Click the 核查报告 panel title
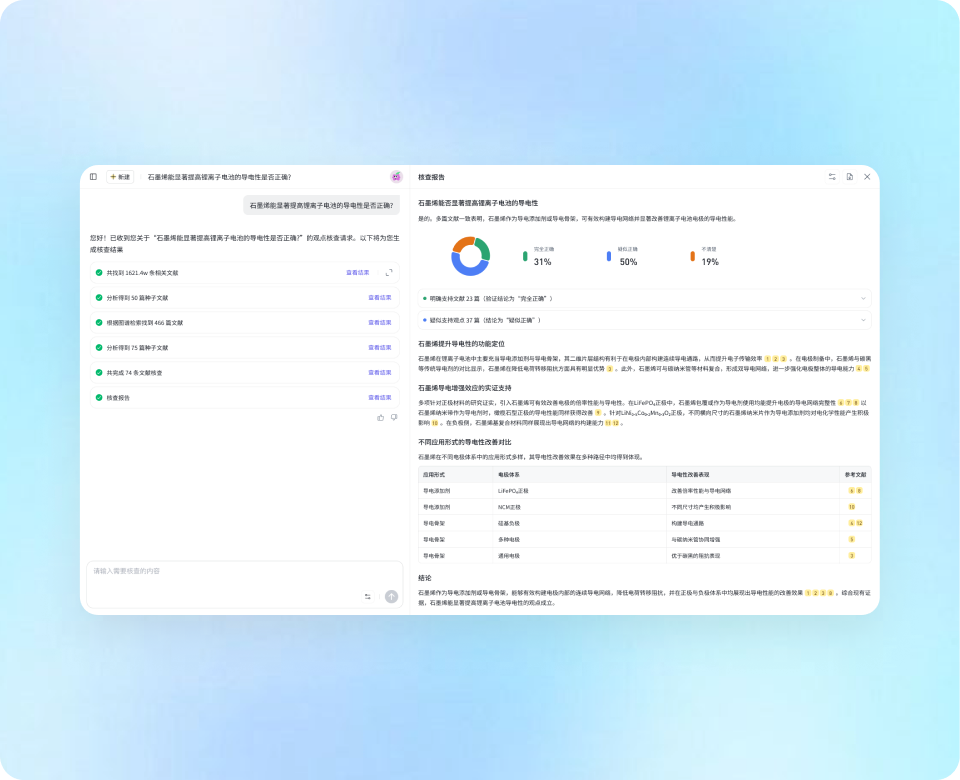 coord(432,177)
